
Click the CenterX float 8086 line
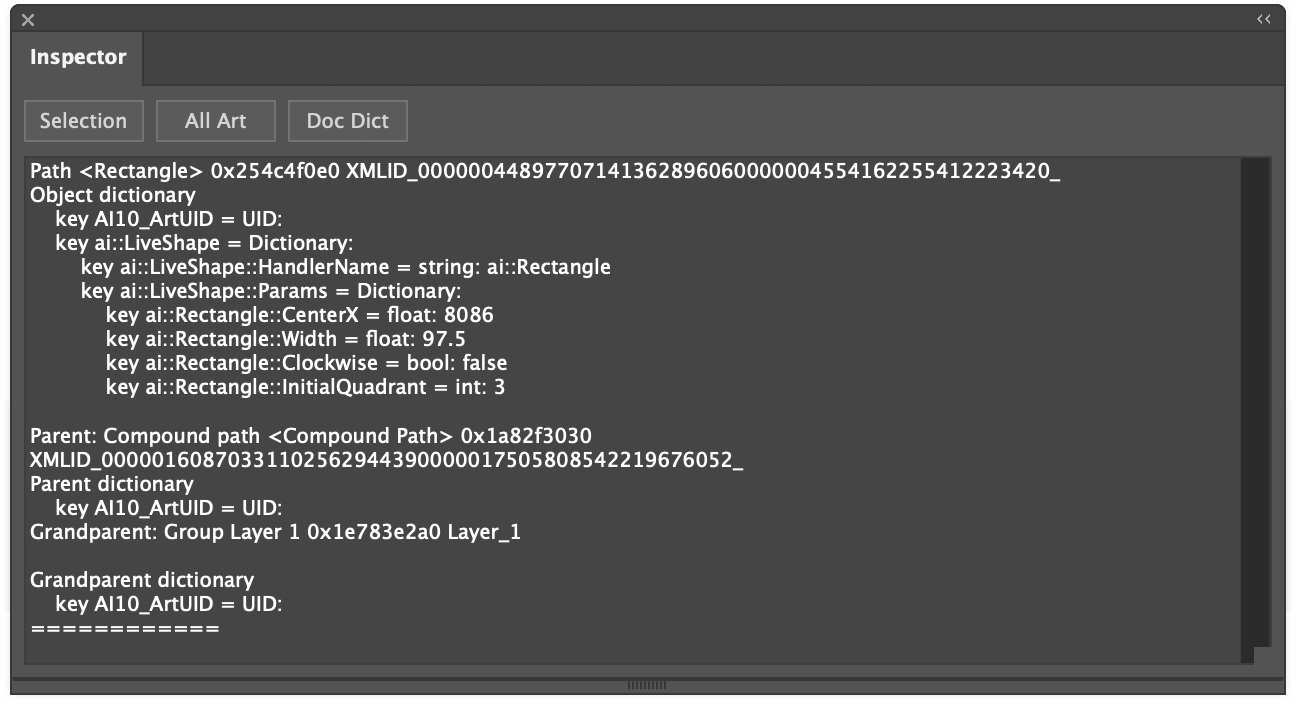click(300, 315)
